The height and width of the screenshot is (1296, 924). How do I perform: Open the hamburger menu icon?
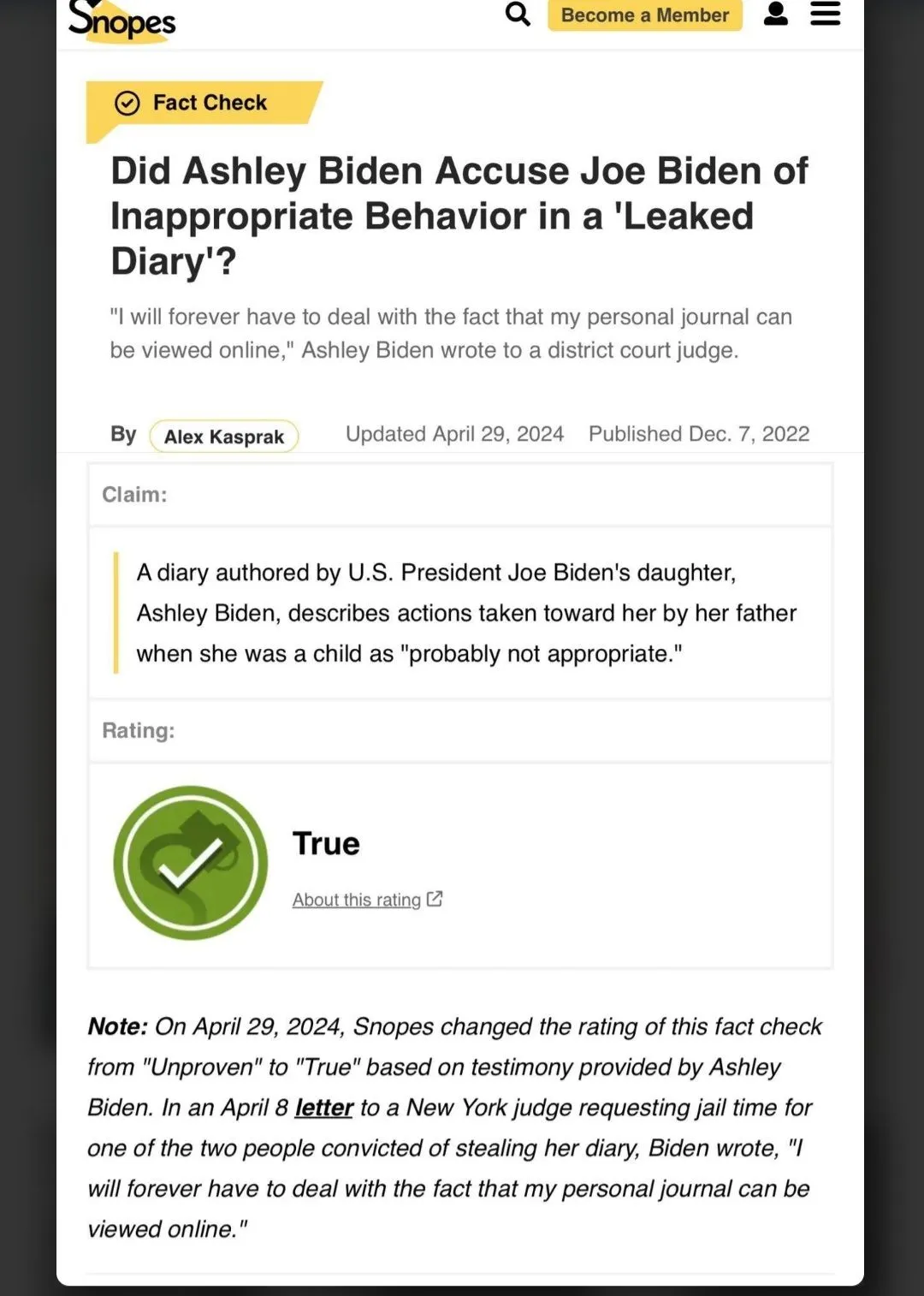[x=824, y=15]
